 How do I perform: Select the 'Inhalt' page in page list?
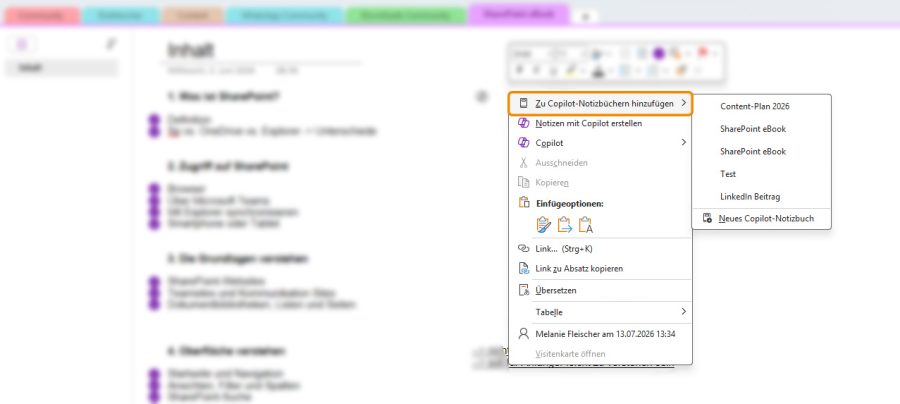(x=61, y=68)
